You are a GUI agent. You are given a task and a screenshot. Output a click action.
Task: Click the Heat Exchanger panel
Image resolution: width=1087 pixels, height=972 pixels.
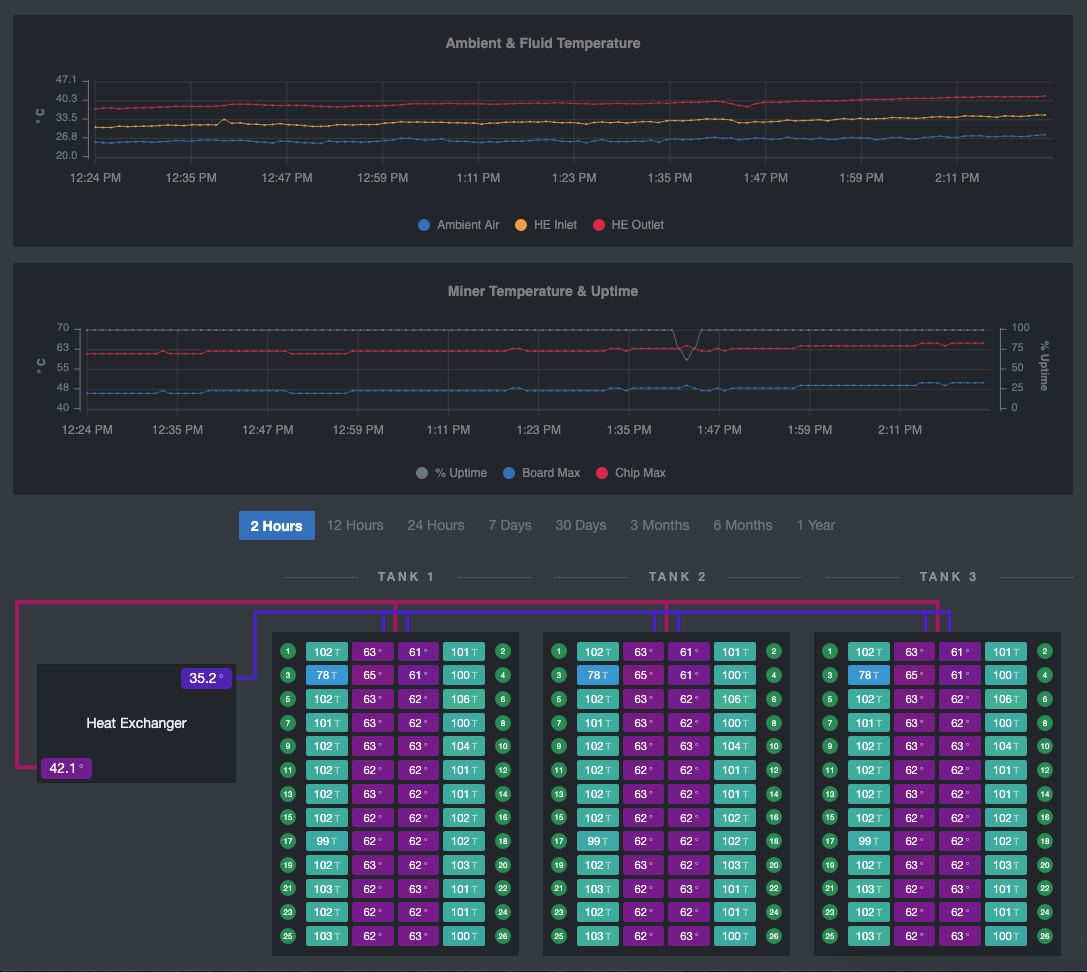coord(136,723)
